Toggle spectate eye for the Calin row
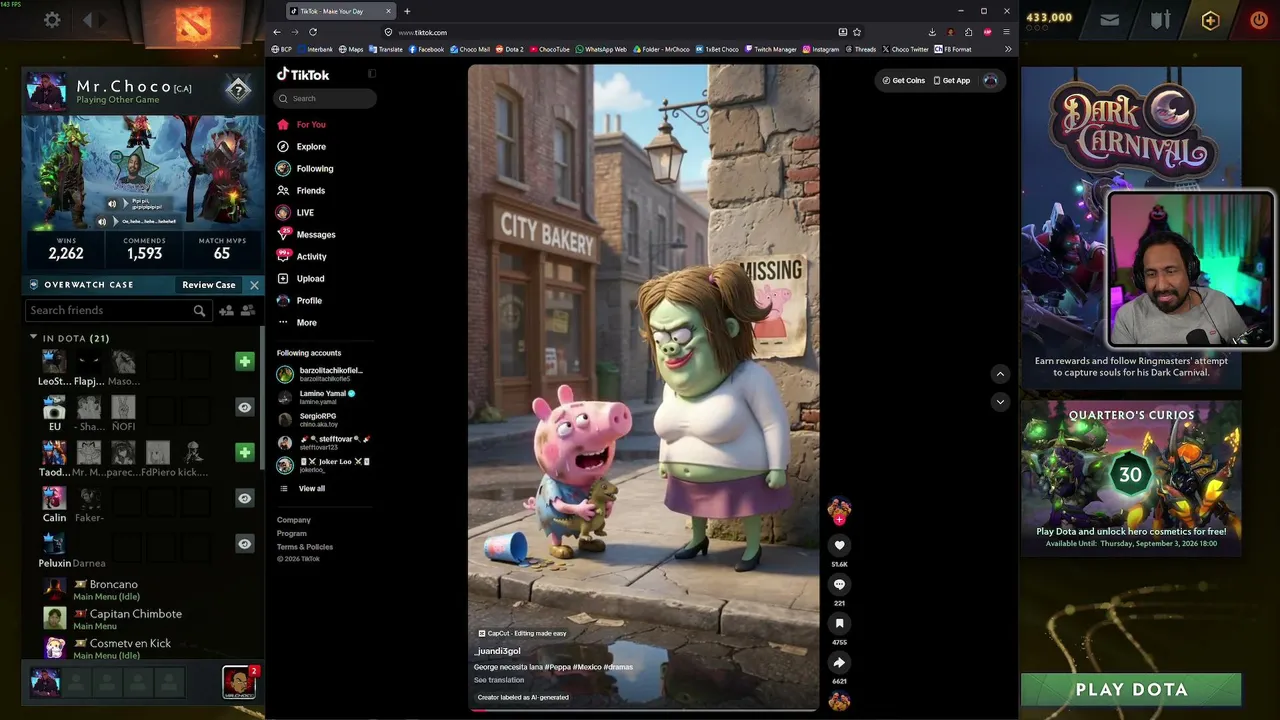1280x720 pixels. pyautogui.click(x=245, y=498)
